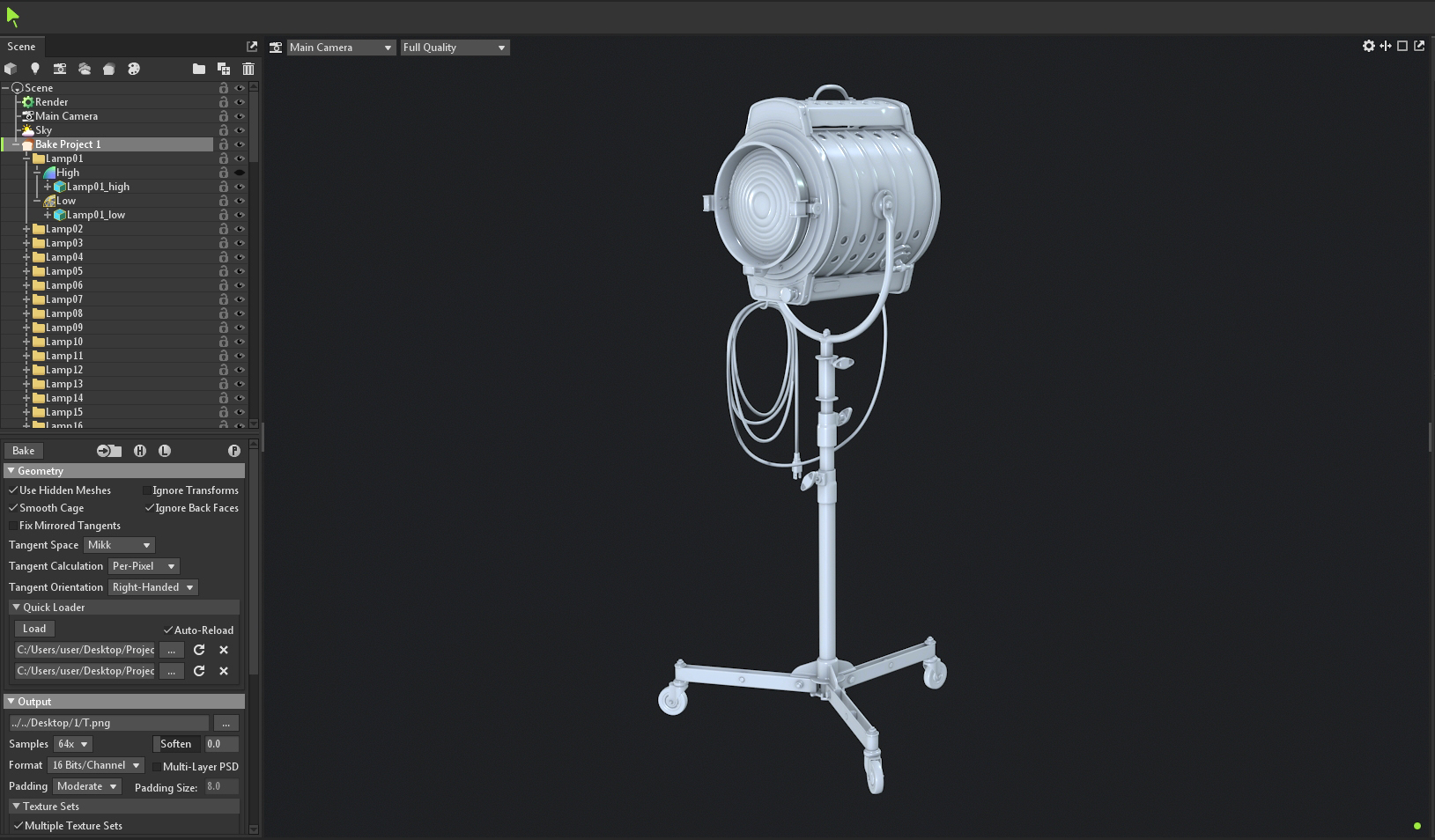Uncheck Use Hidden Meshes
Viewport: 1435px width, 840px height.
tap(13, 490)
